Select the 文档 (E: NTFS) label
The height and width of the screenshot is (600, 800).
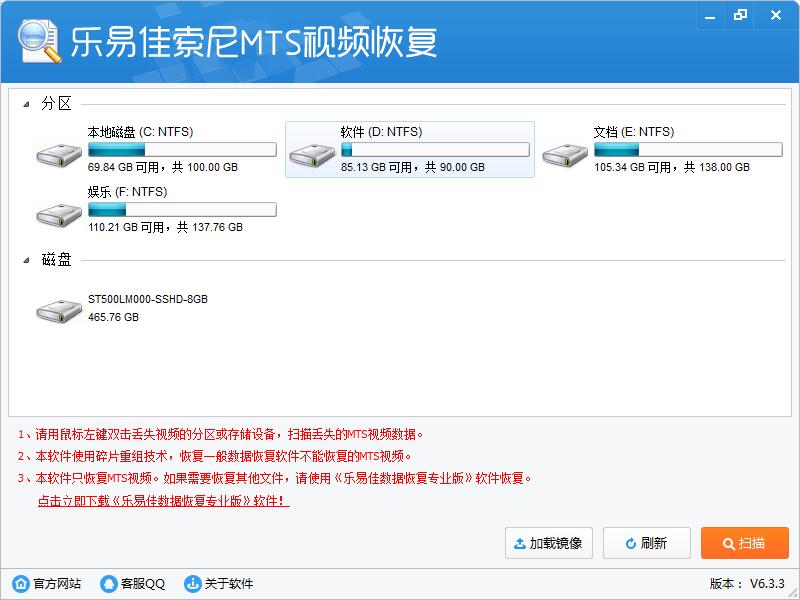(x=634, y=132)
